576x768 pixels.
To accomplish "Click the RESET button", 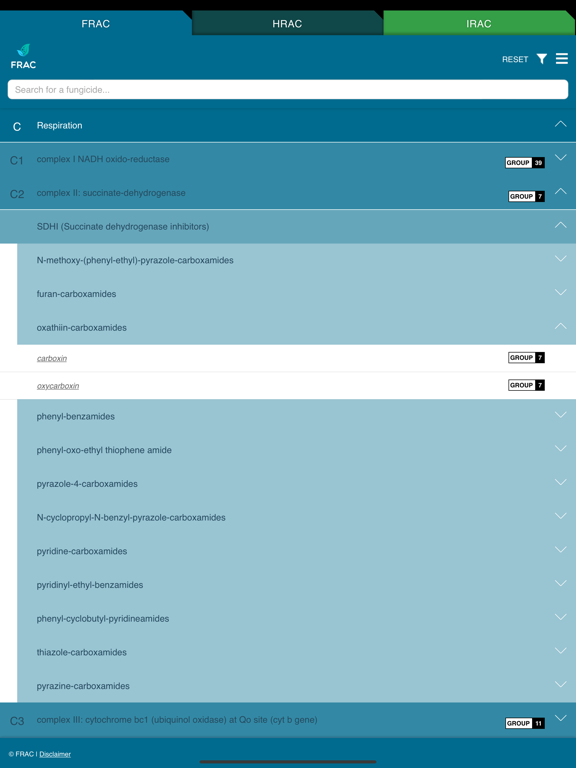I will [x=515, y=59].
